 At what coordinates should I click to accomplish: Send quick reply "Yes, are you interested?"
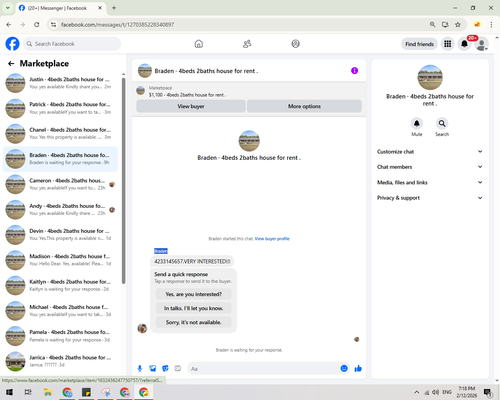194,294
